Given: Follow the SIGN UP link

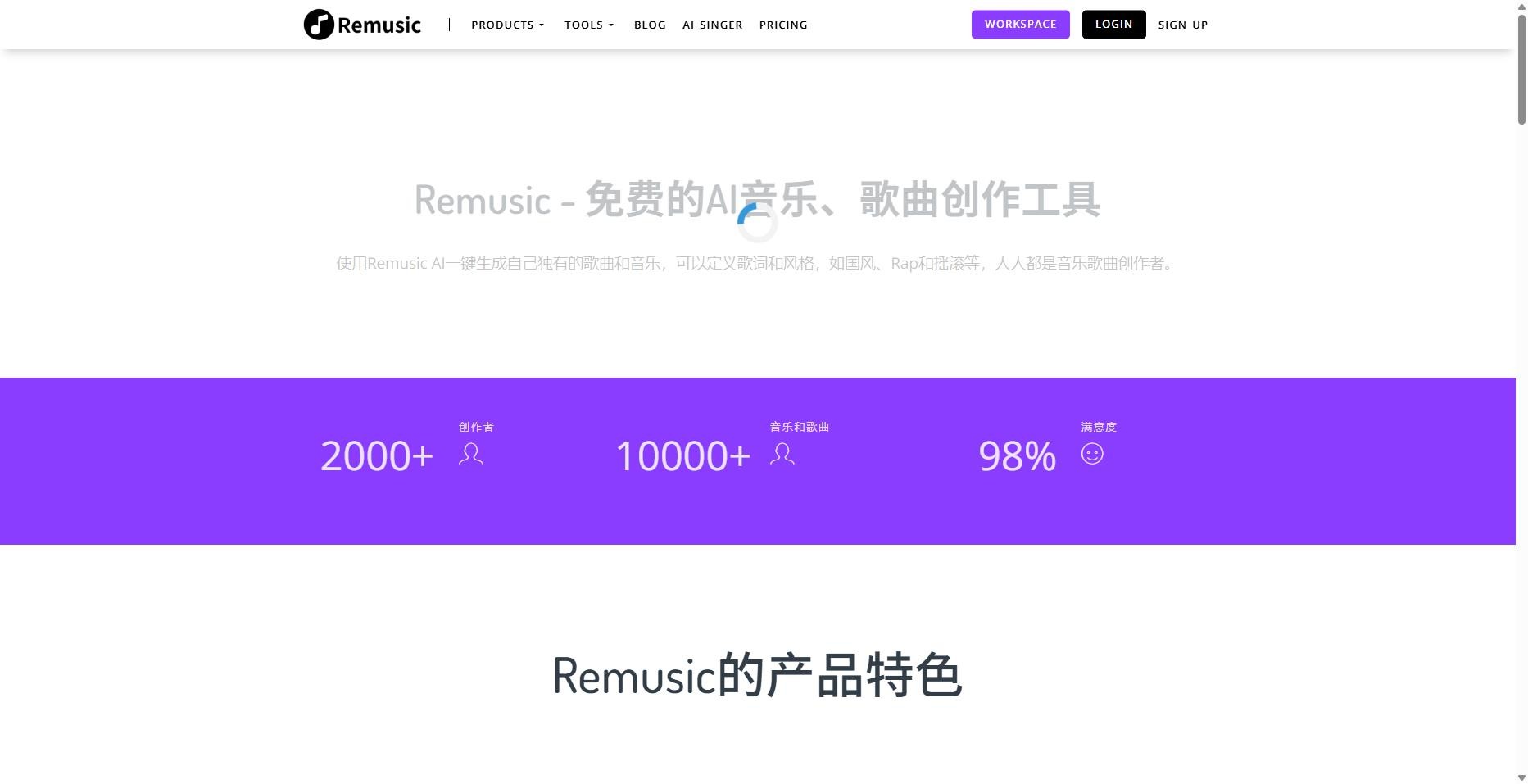Looking at the screenshot, I should point(1182,25).
